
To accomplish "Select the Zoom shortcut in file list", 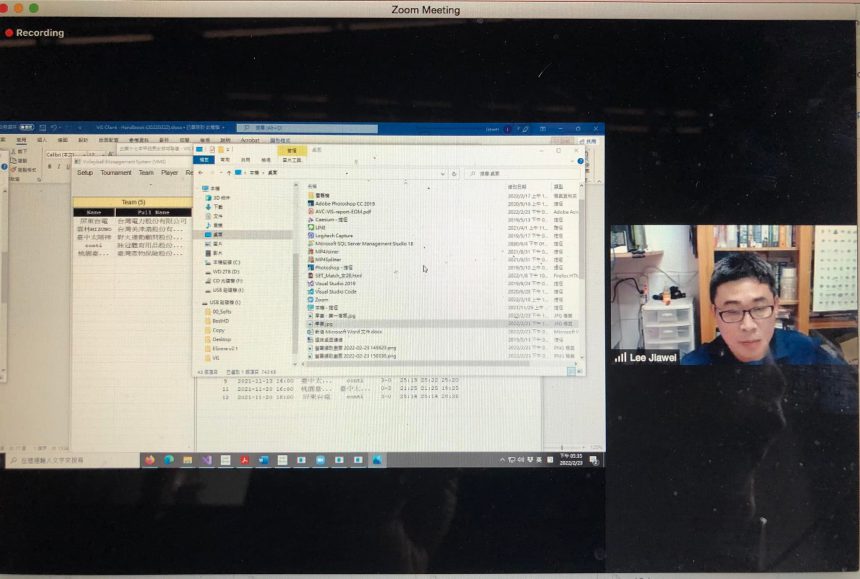I will (x=318, y=299).
